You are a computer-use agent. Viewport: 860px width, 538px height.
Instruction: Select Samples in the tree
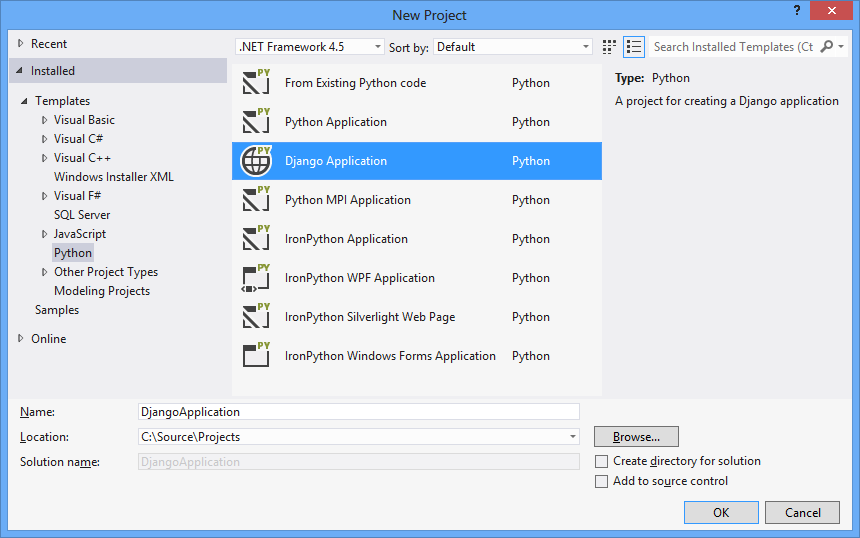(x=57, y=310)
